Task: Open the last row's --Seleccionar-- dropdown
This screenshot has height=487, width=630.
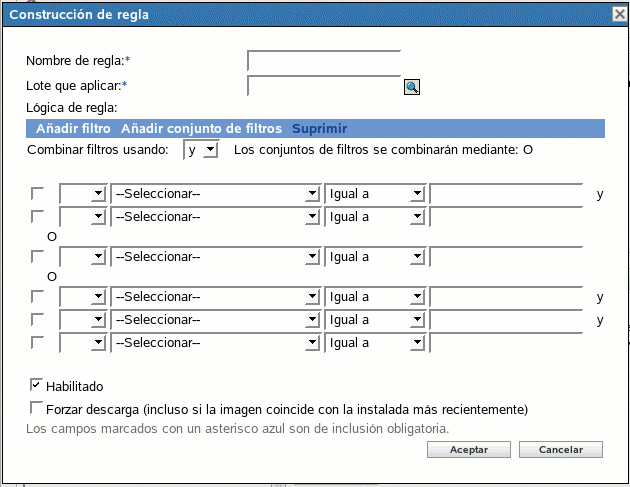Action: [215, 344]
